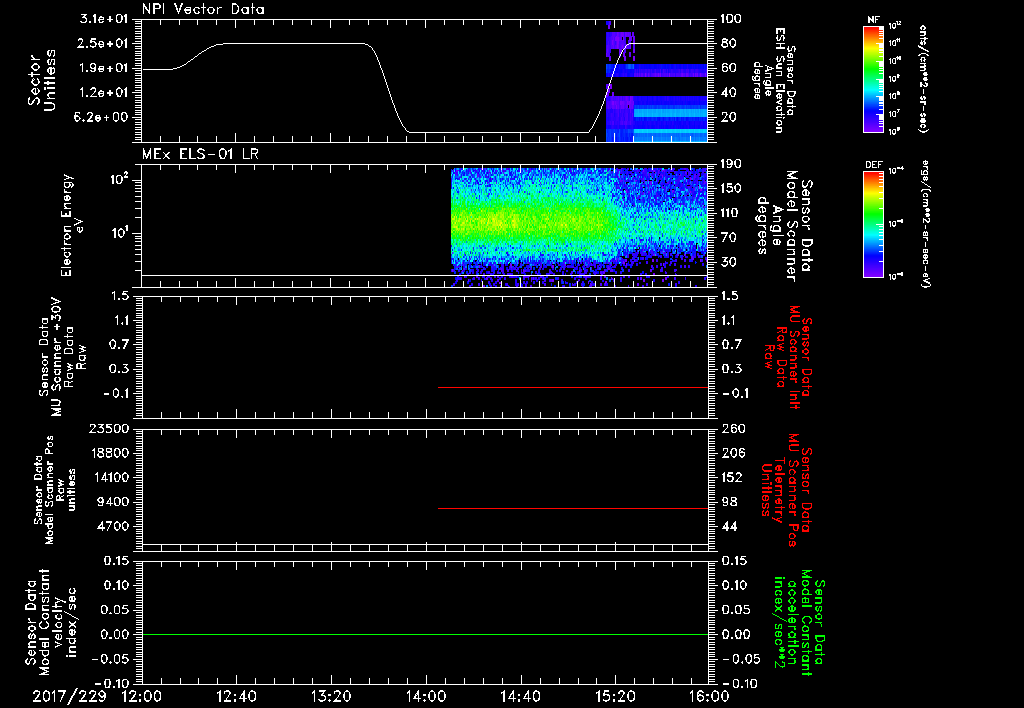Screen dimensions: 1024x708
Task: Click the '18800' scanner position tick label
Action: 108,453
